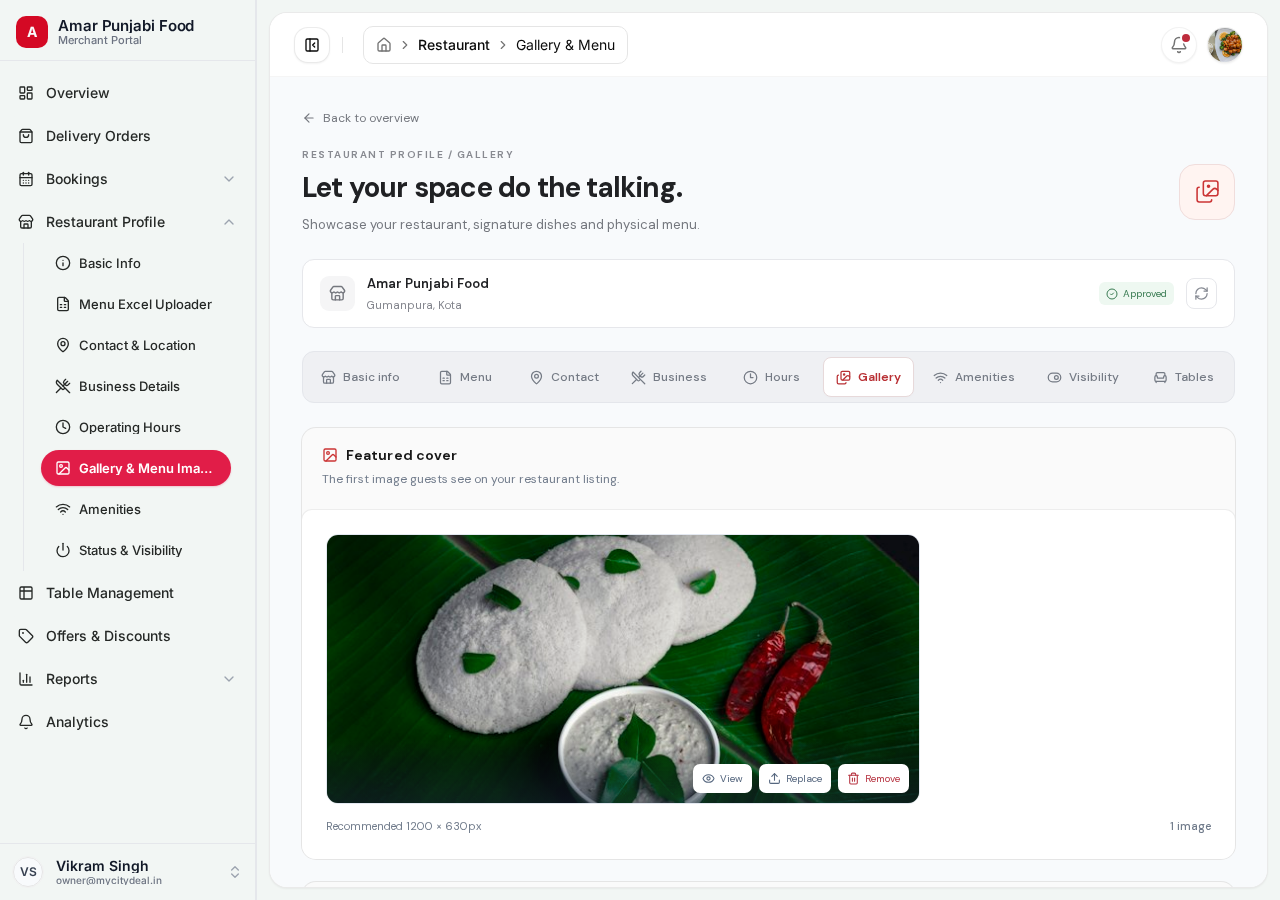
Task: Open Offers & Discounts in the sidebar
Action: click(128, 636)
